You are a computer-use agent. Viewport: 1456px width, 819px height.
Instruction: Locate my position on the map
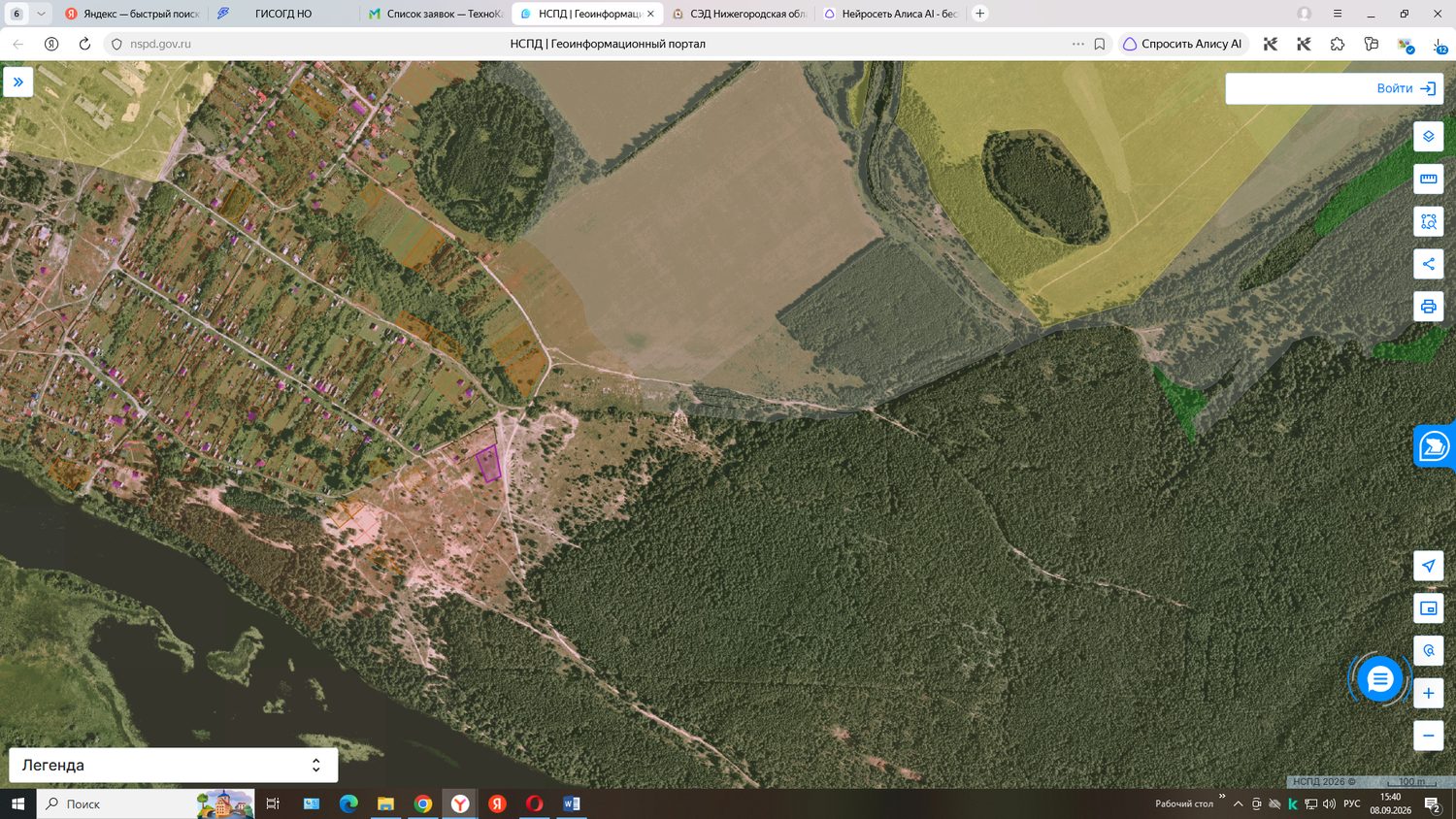[1428, 566]
